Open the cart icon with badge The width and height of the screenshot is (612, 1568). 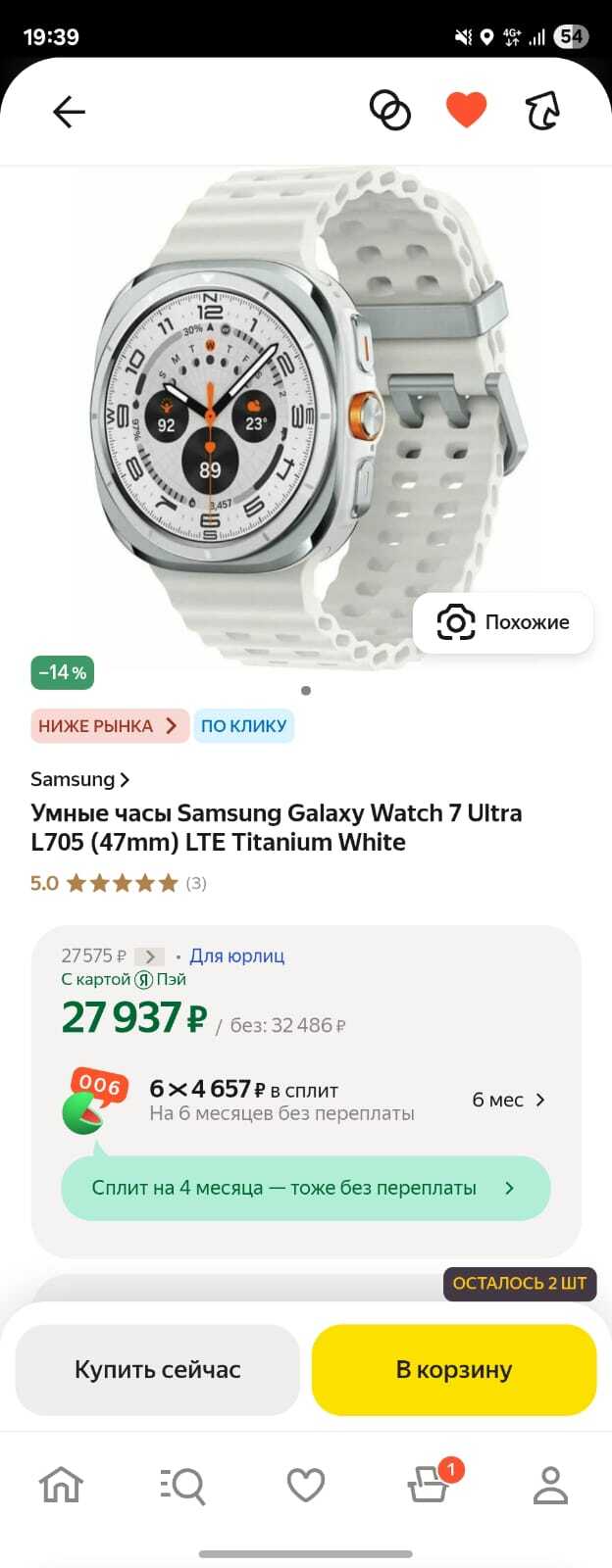429,1484
